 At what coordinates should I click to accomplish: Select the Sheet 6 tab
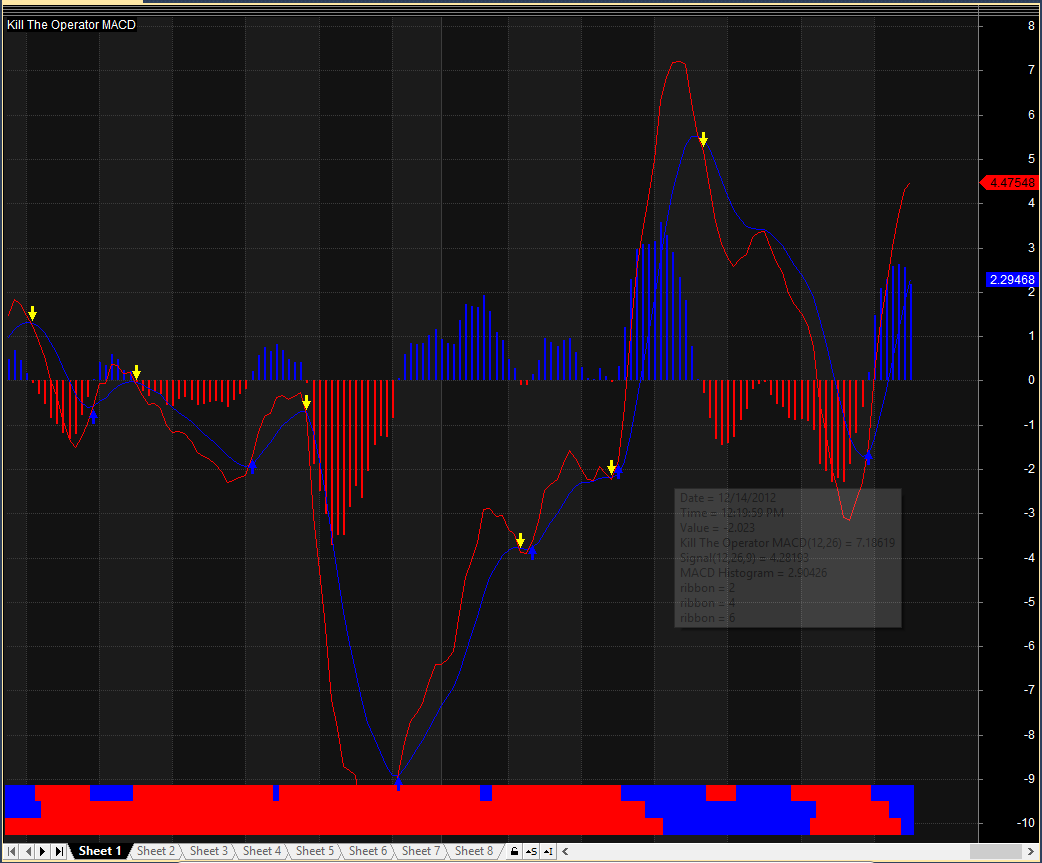tap(367, 851)
